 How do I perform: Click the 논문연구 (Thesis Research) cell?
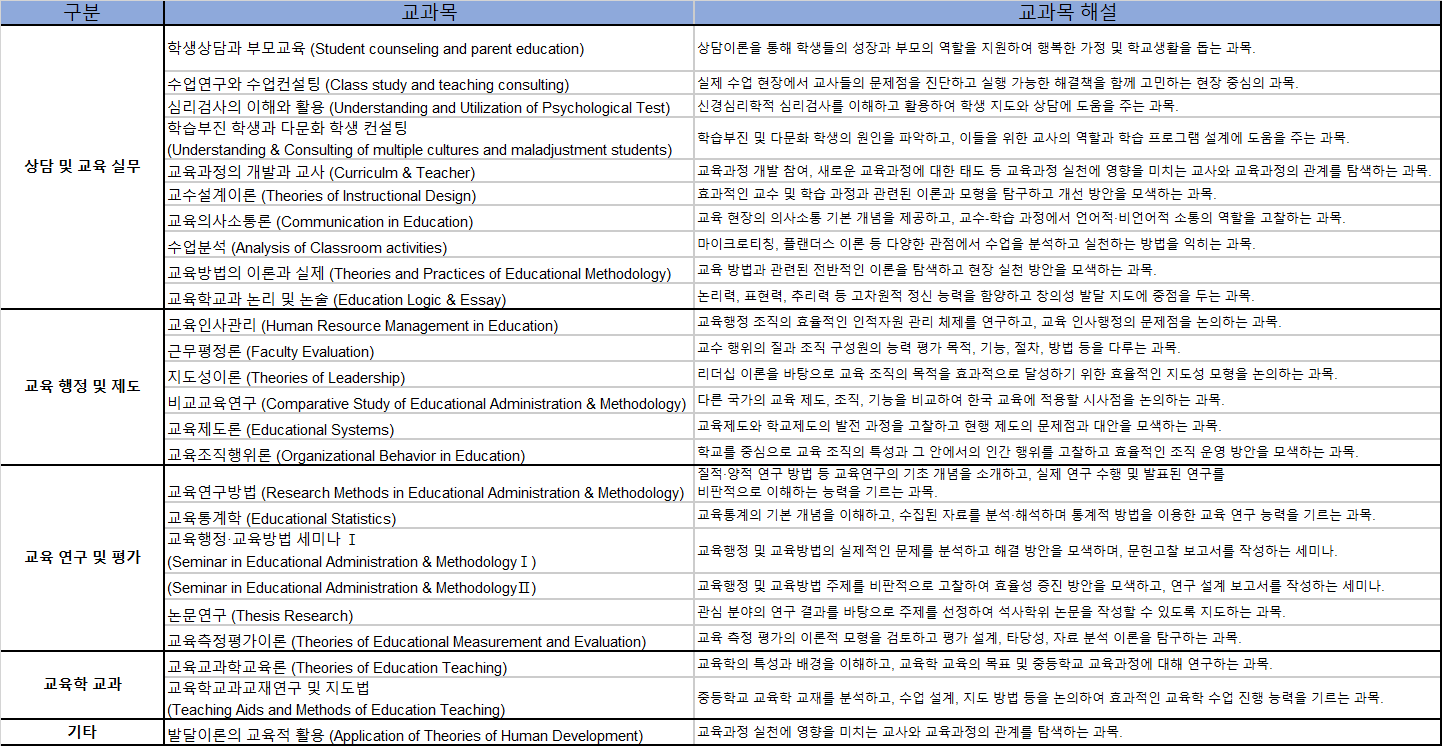coord(259,615)
